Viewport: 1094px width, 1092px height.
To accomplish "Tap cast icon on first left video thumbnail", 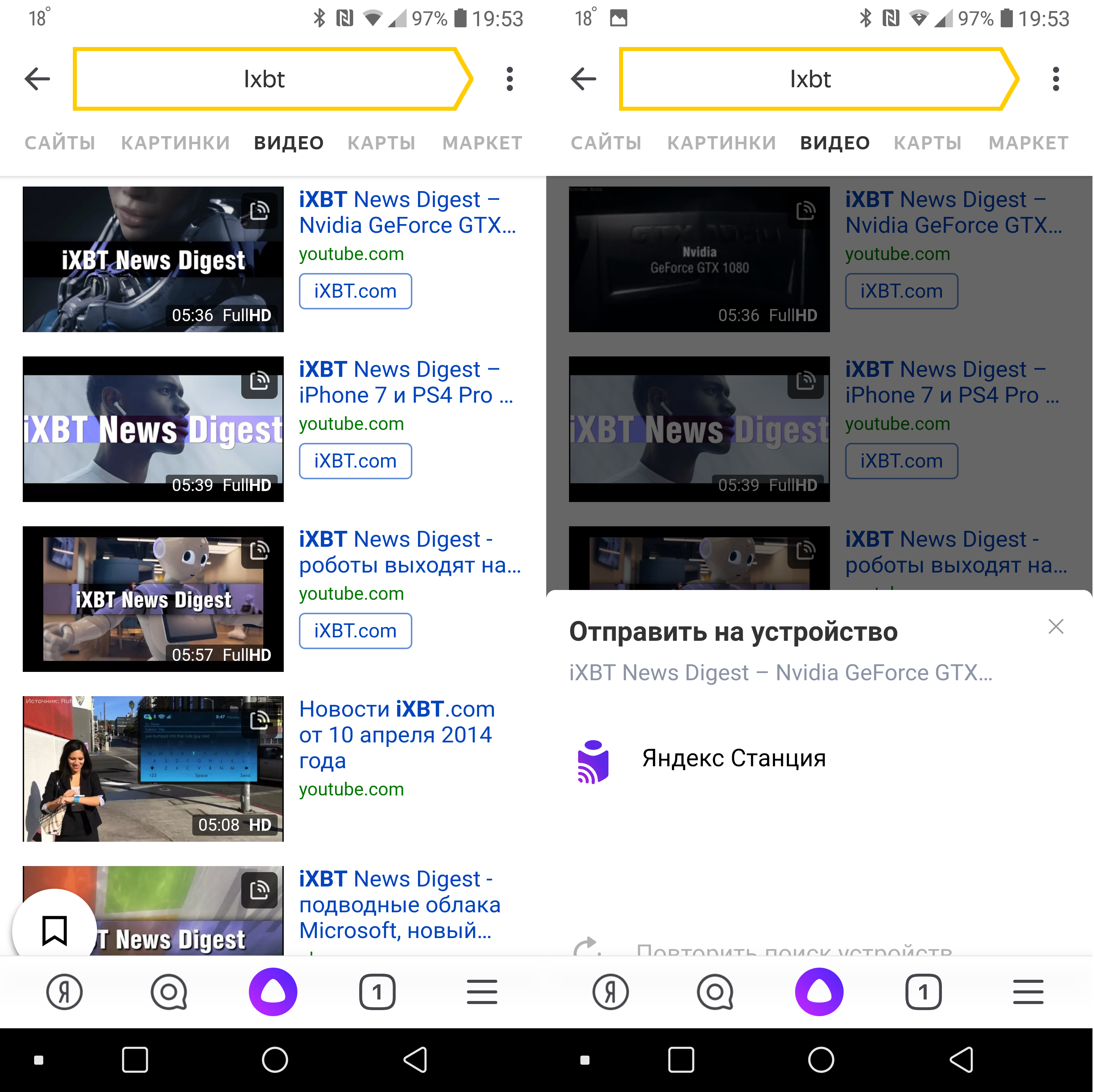I will (x=259, y=210).
